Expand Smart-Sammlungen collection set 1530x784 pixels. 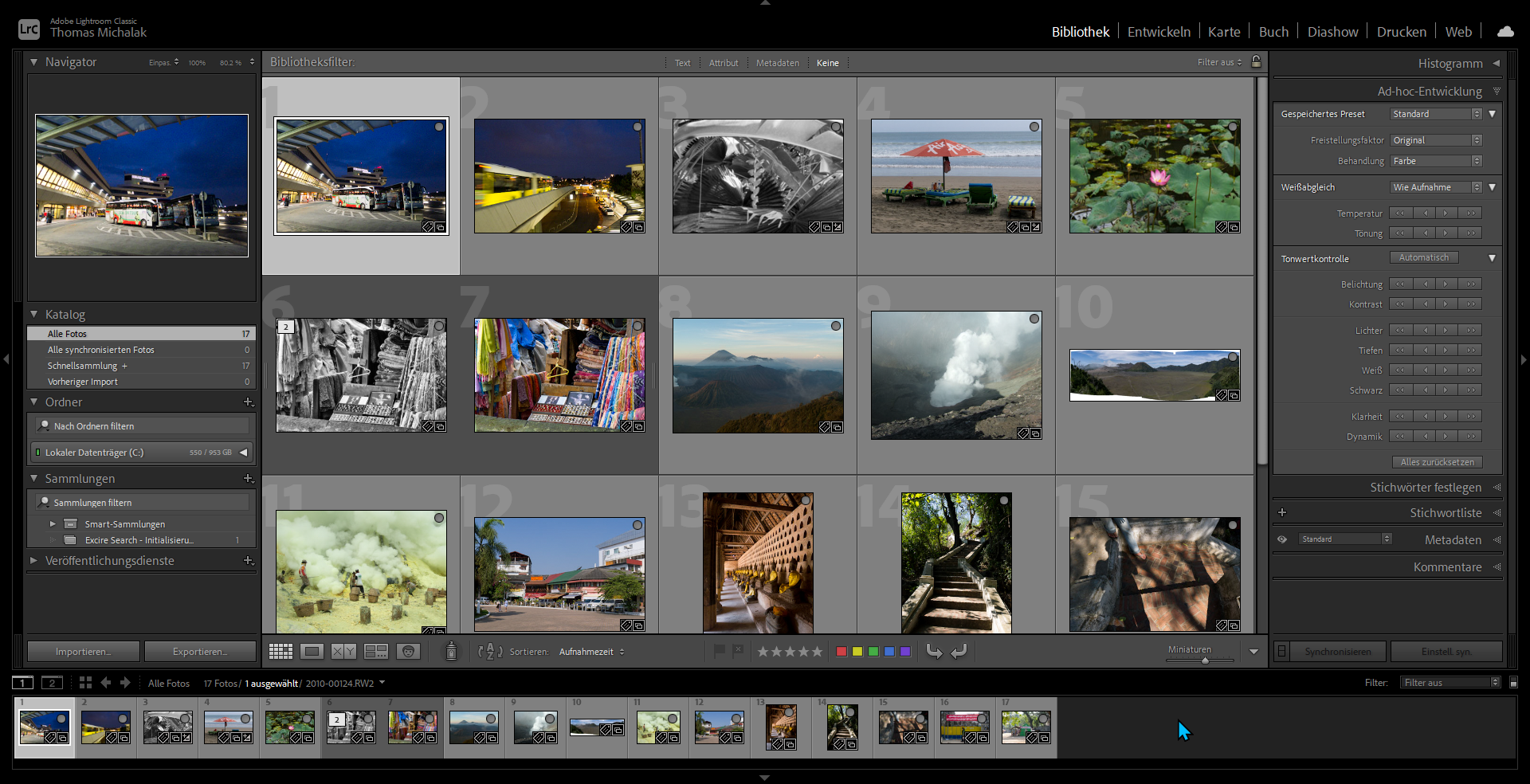[53, 524]
